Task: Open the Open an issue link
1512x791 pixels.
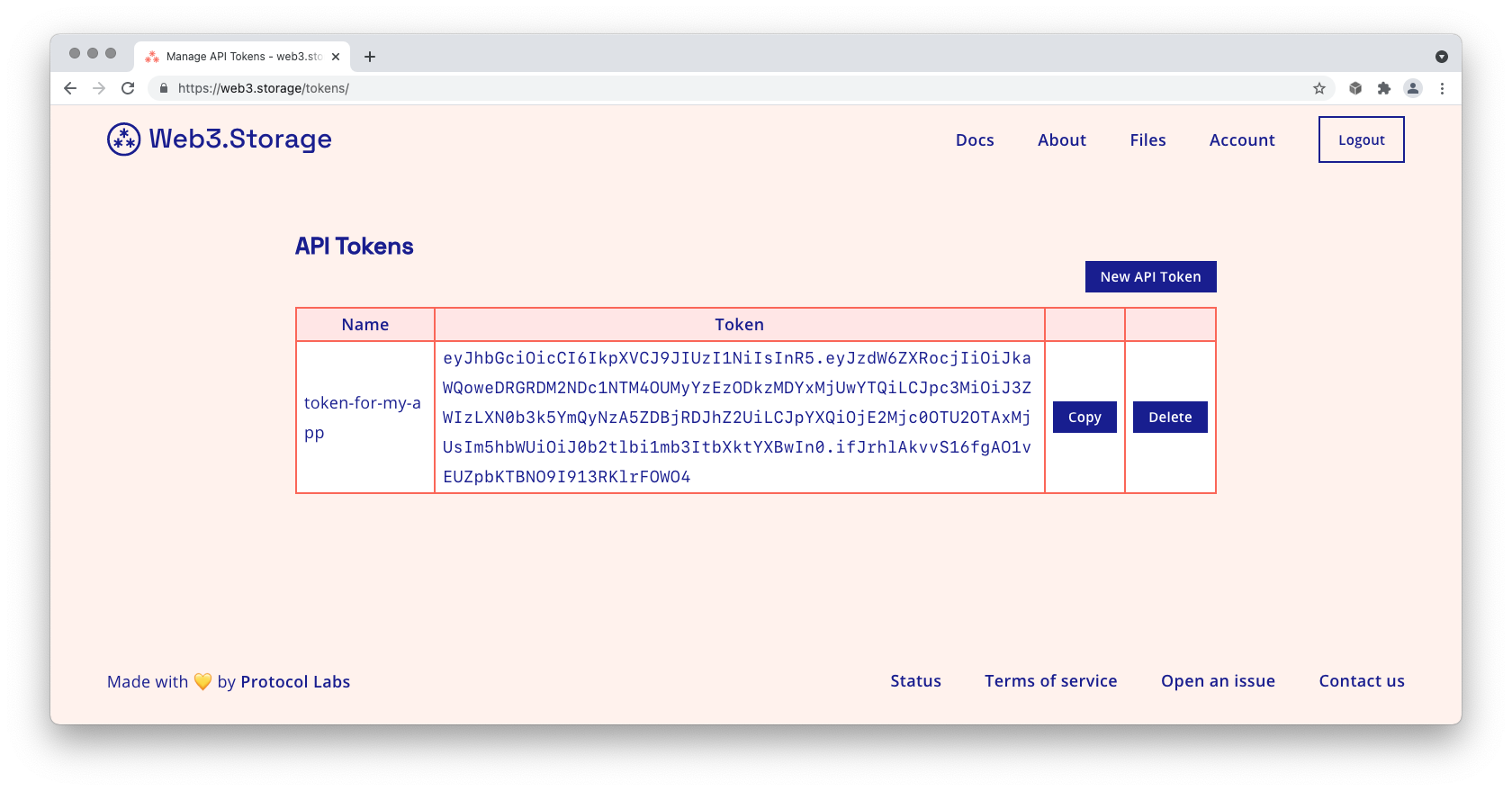Action: coord(1218,681)
